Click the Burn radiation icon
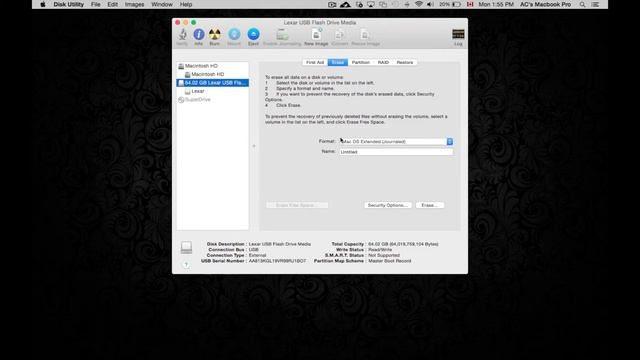 click(215, 34)
